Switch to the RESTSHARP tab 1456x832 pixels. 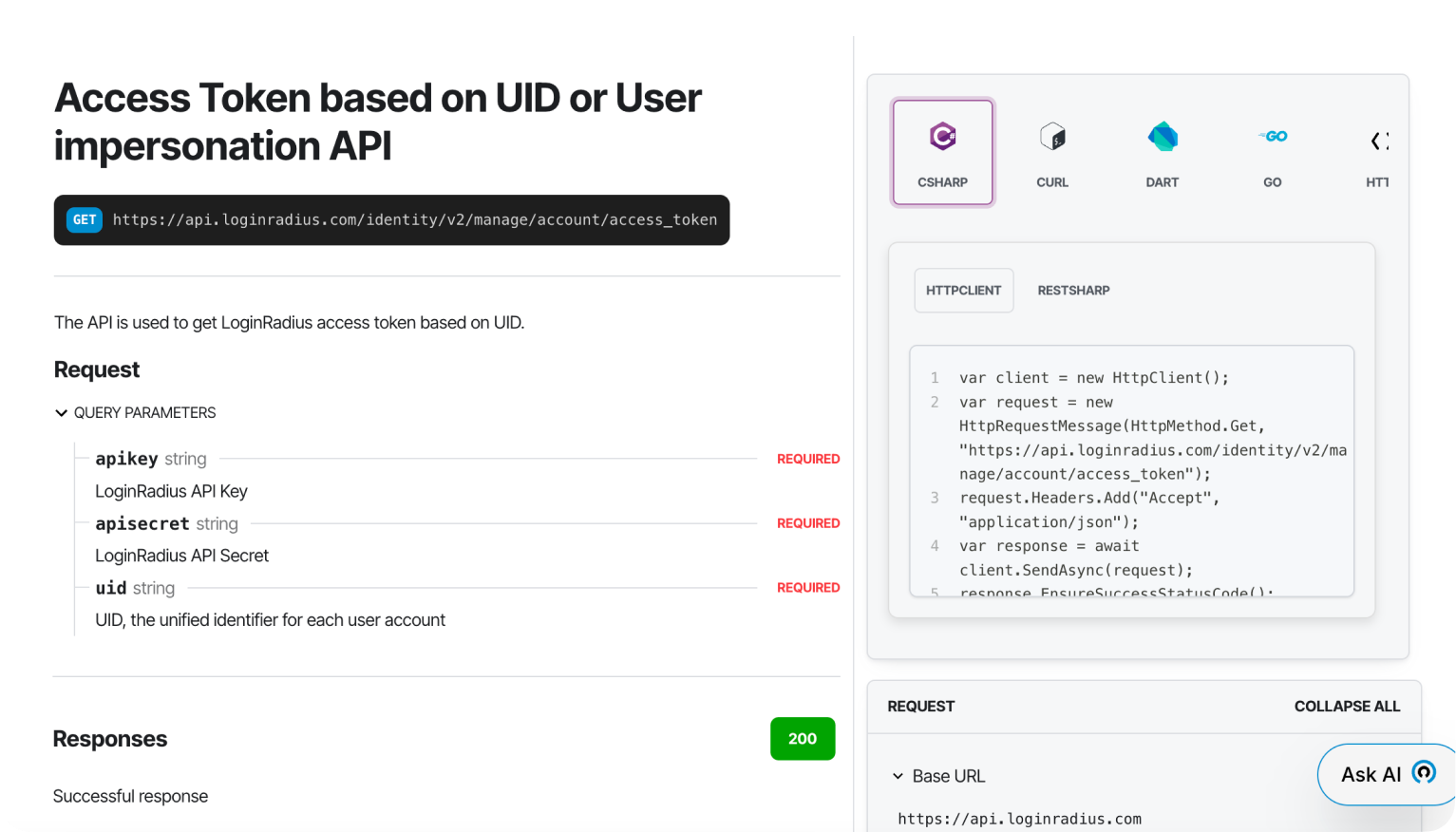[1073, 291]
